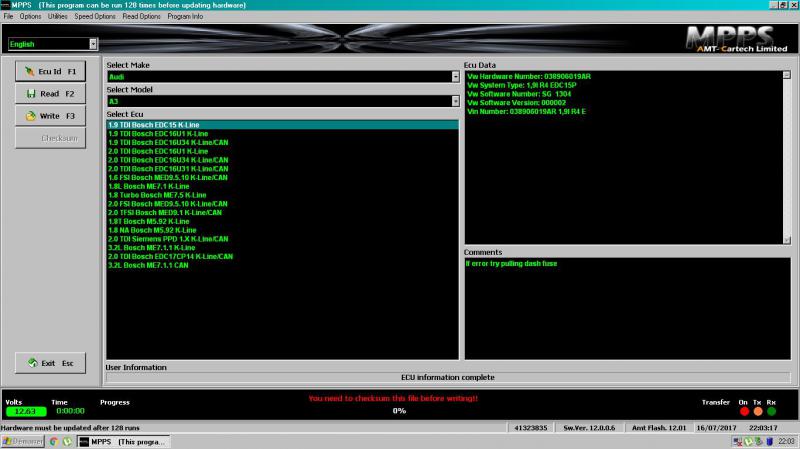Click the Checksum button

click(x=51, y=138)
